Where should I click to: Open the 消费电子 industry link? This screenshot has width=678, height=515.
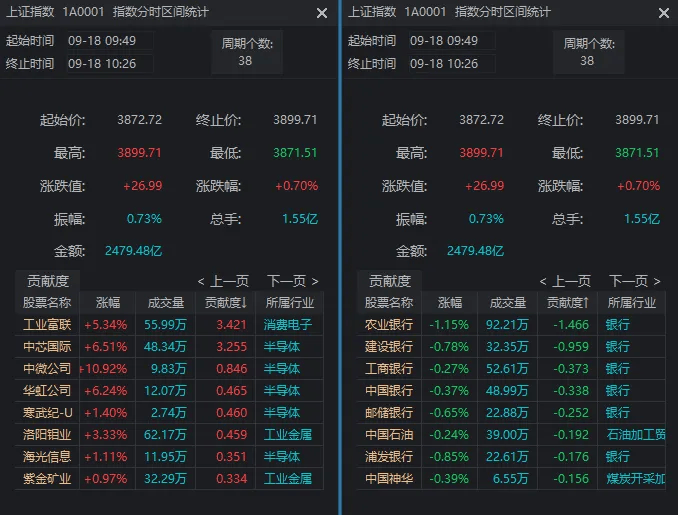pos(288,324)
